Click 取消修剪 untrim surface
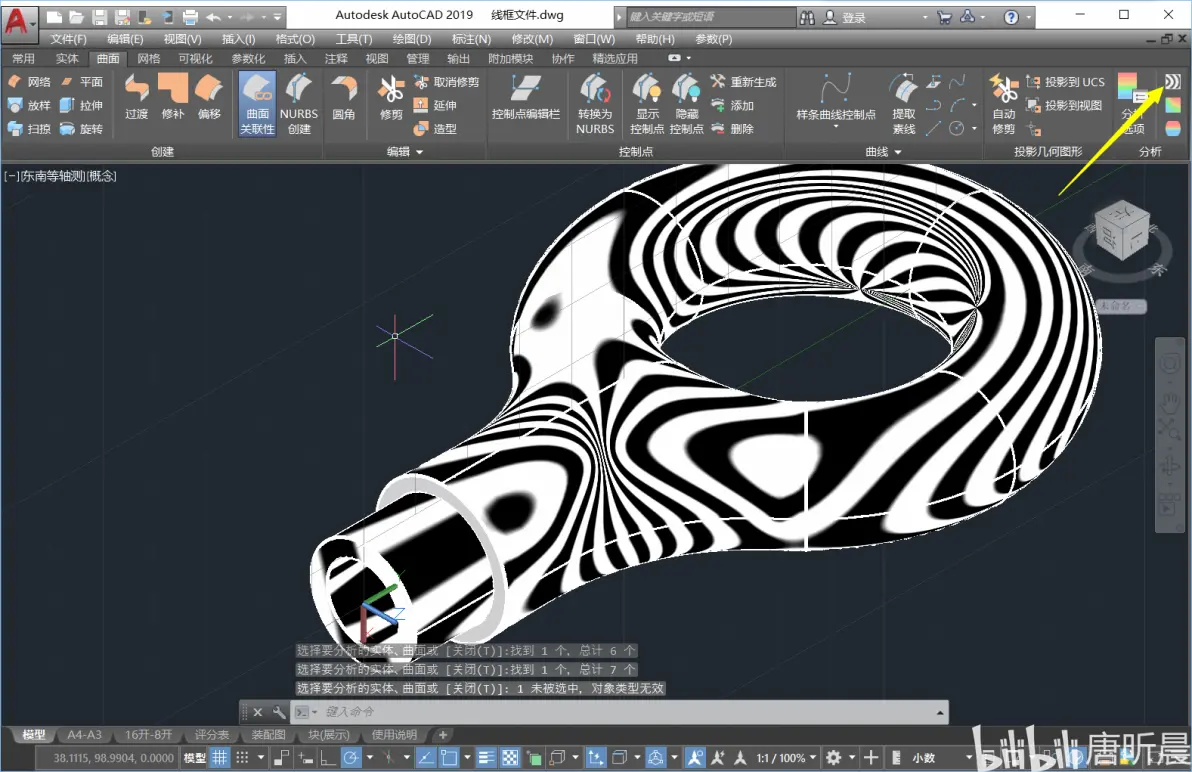 (x=447, y=82)
